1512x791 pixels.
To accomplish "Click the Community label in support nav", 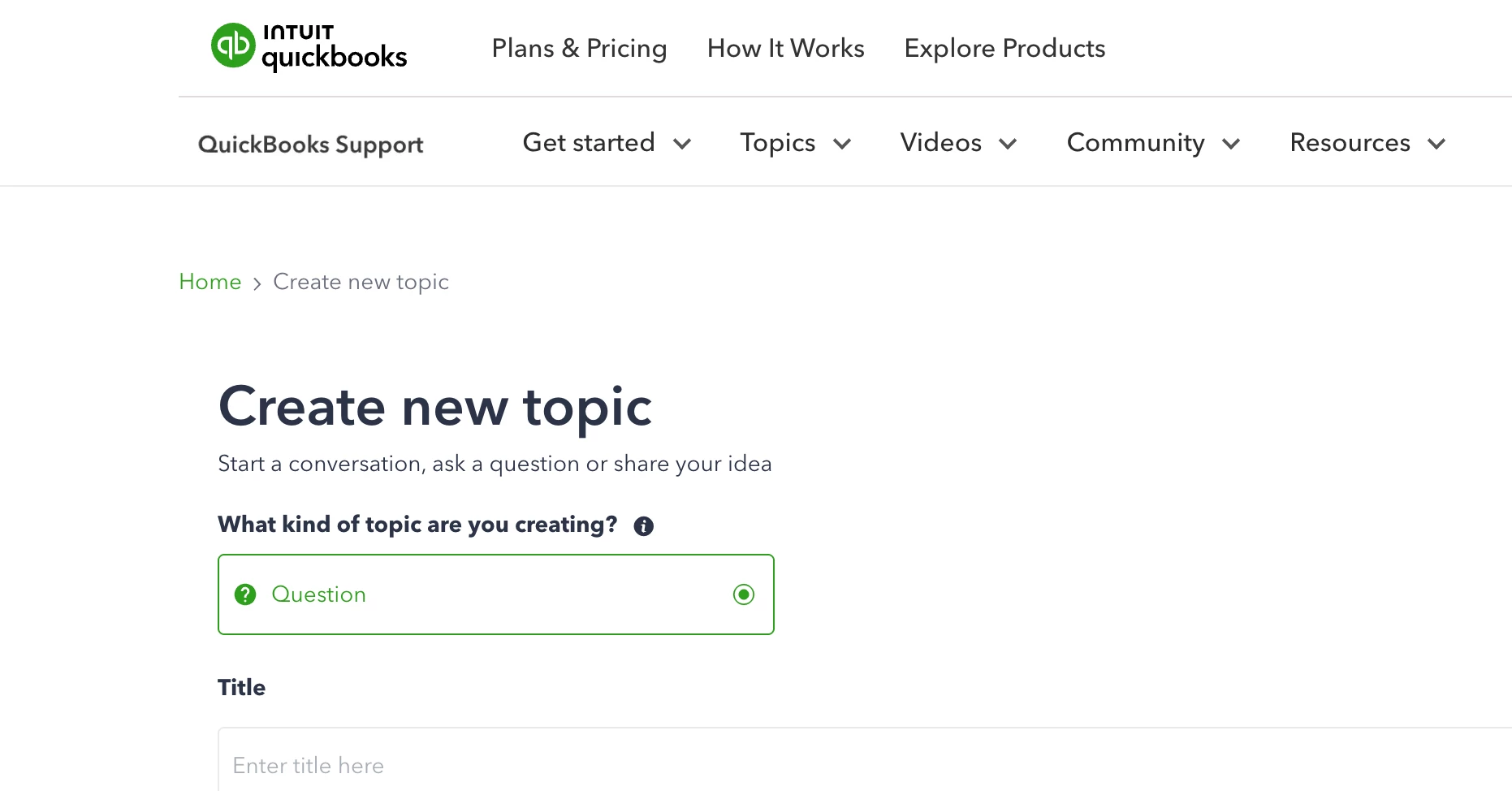I will [1135, 143].
